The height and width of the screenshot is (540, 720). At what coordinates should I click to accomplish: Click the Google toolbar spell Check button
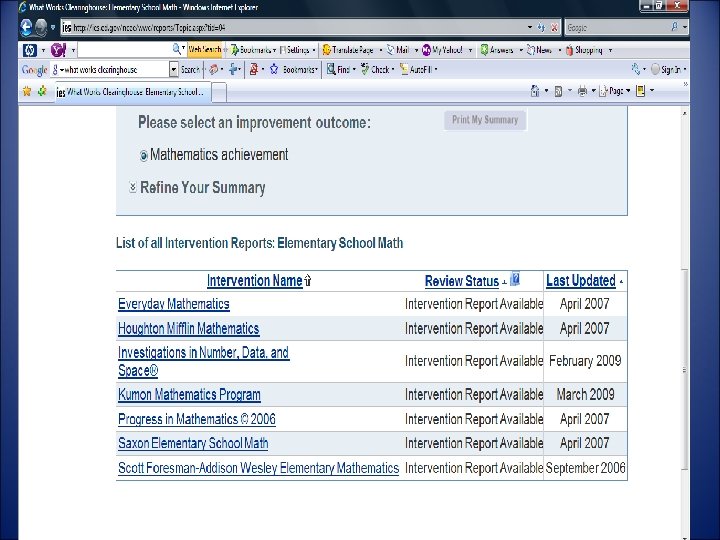375,69
